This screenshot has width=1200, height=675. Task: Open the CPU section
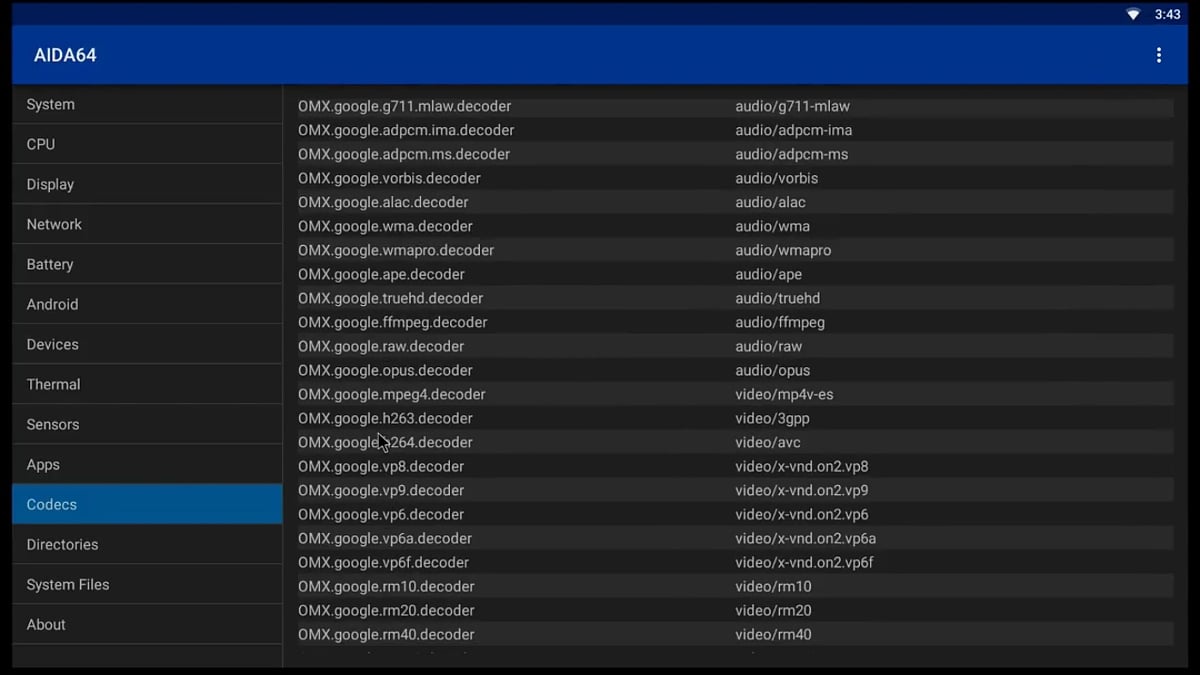pos(147,144)
